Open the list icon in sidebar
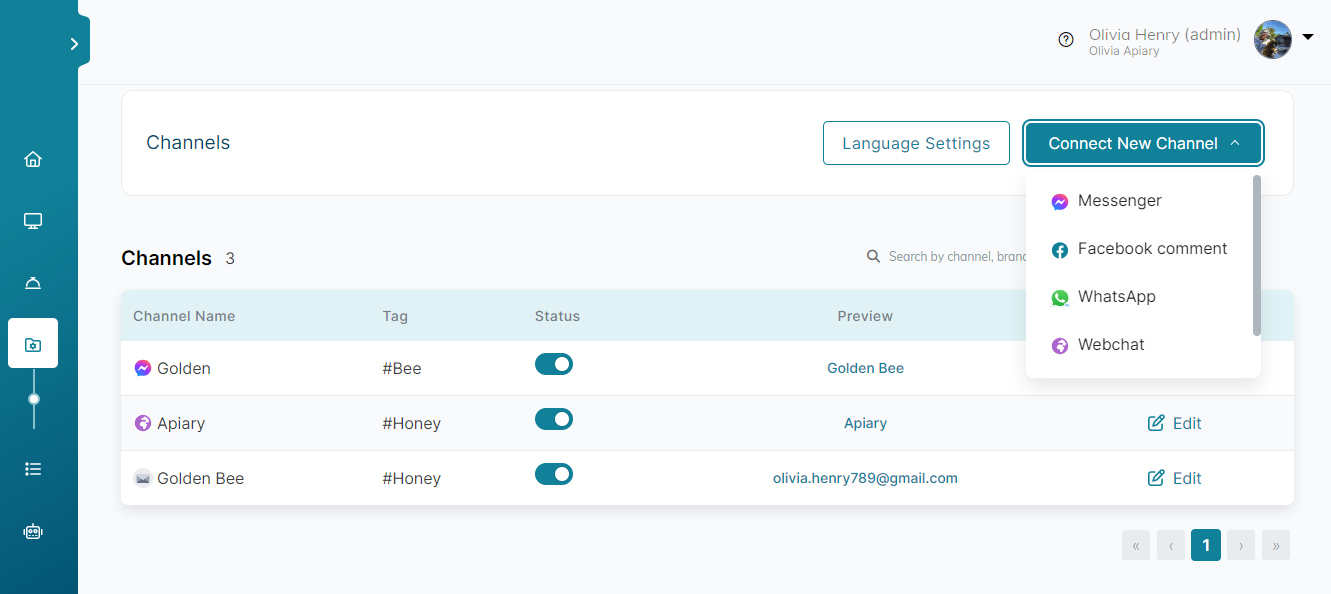This screenshot has height=594, width=1331. pos(33,468)
